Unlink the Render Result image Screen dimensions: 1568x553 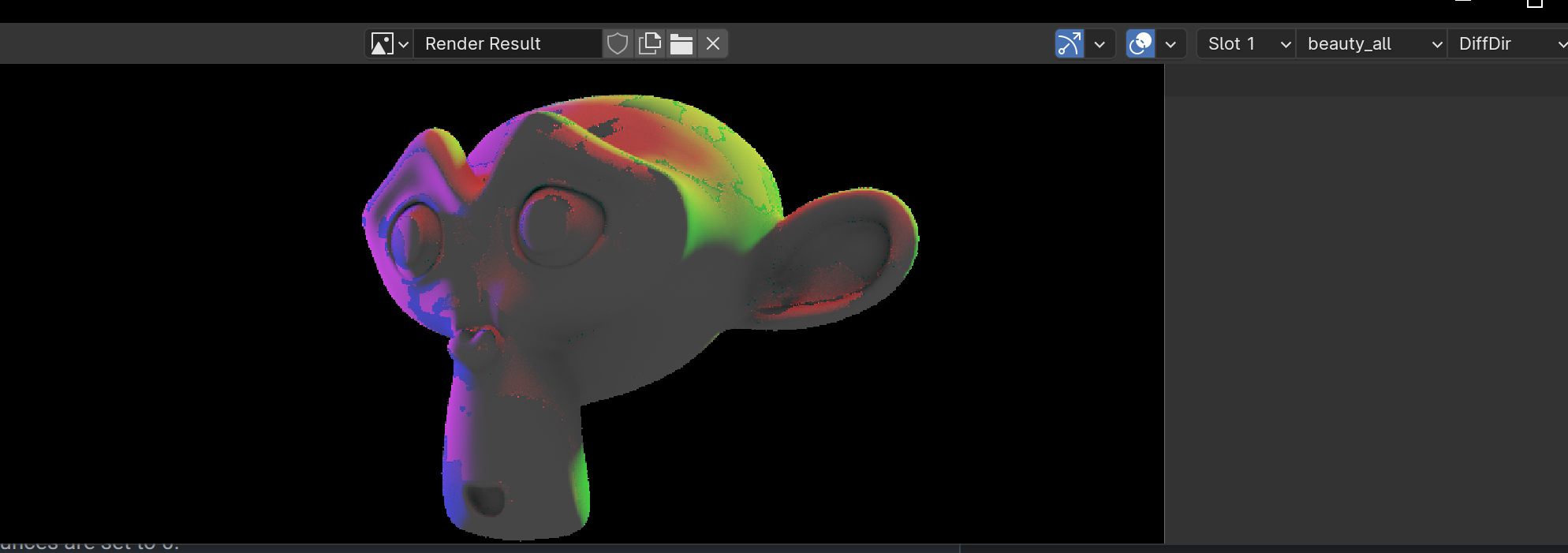tap(713, 43)
